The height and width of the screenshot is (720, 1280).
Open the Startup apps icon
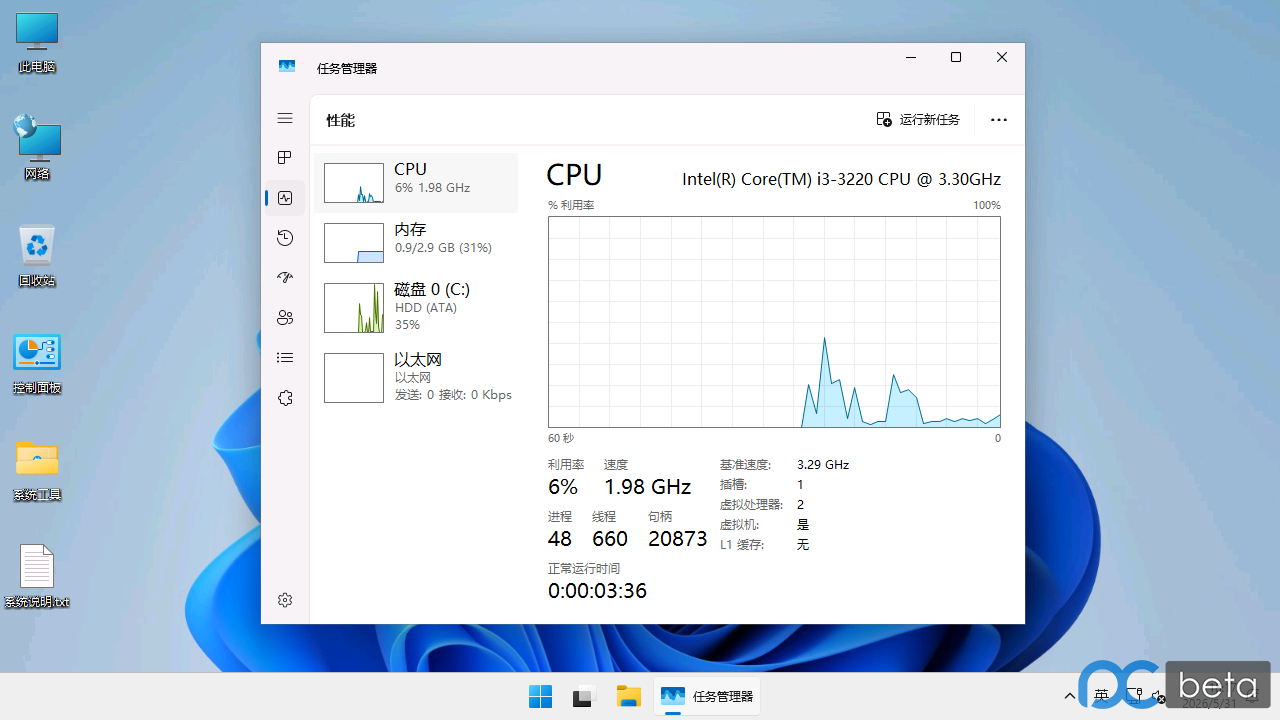click(285, 278)
